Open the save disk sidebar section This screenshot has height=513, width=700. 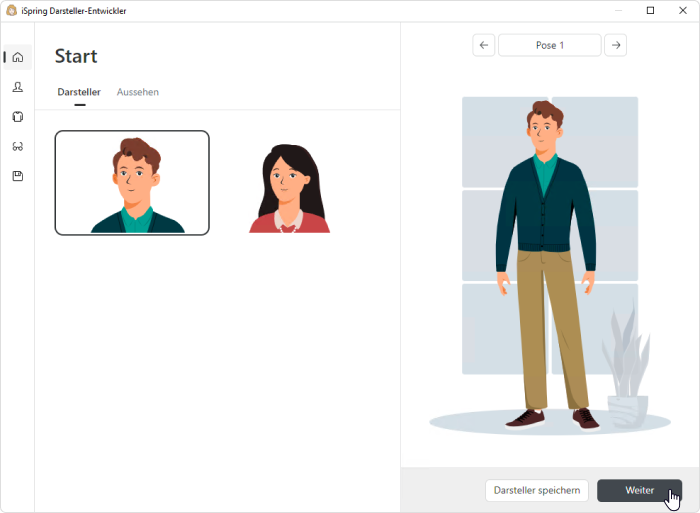point(18,176)
